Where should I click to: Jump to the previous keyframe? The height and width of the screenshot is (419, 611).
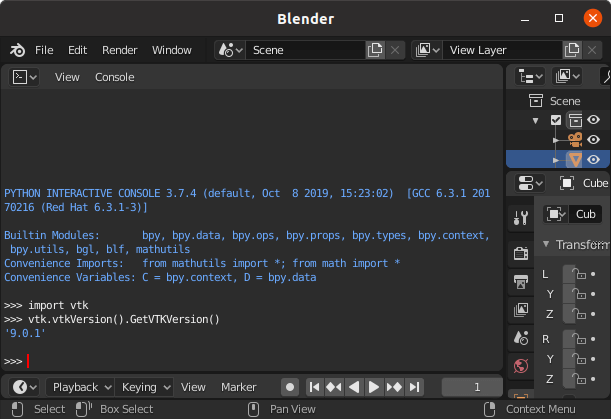point(334,387)
